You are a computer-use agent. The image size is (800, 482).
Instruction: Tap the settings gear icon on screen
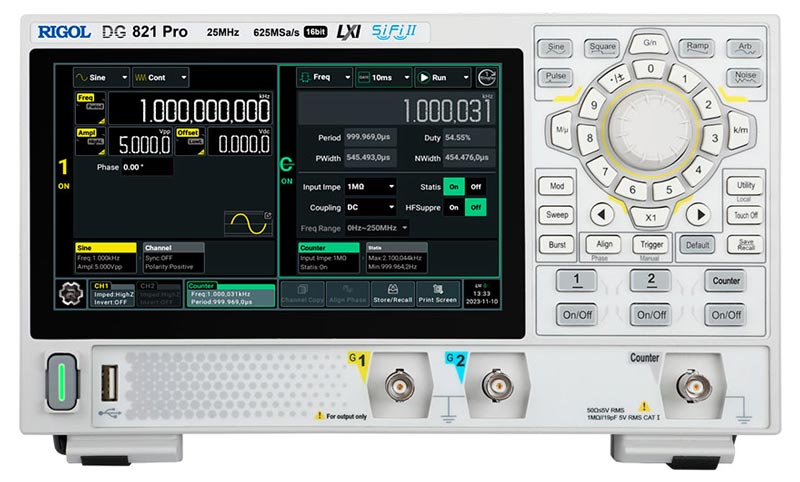coord(70,297)
